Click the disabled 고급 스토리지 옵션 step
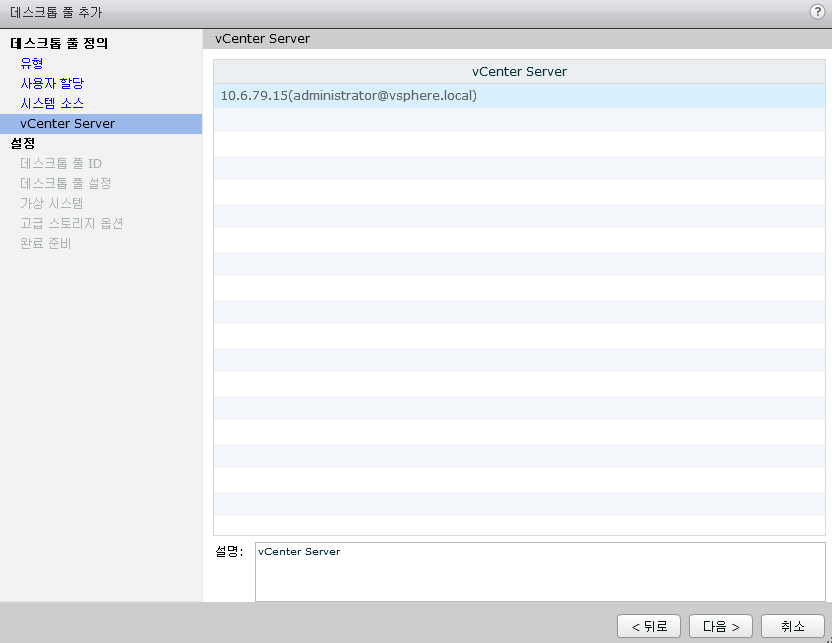 coord(72,223)
